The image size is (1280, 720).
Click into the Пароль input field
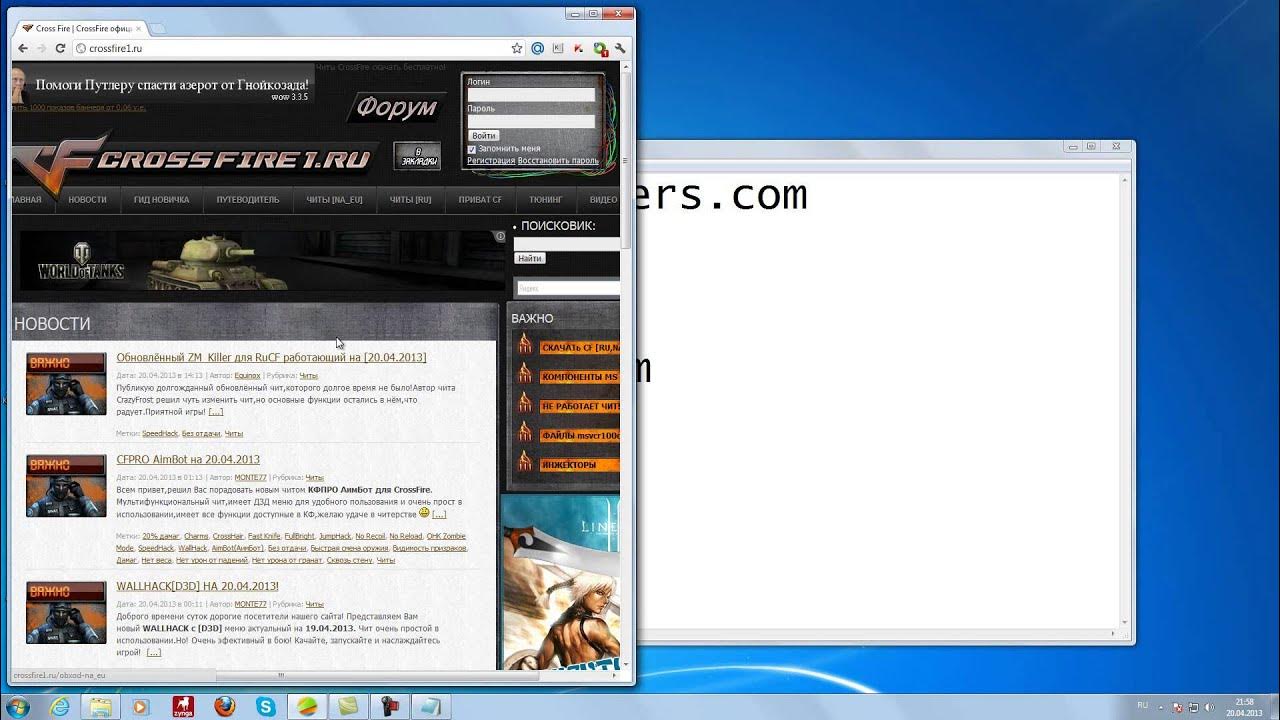point(531,121)
